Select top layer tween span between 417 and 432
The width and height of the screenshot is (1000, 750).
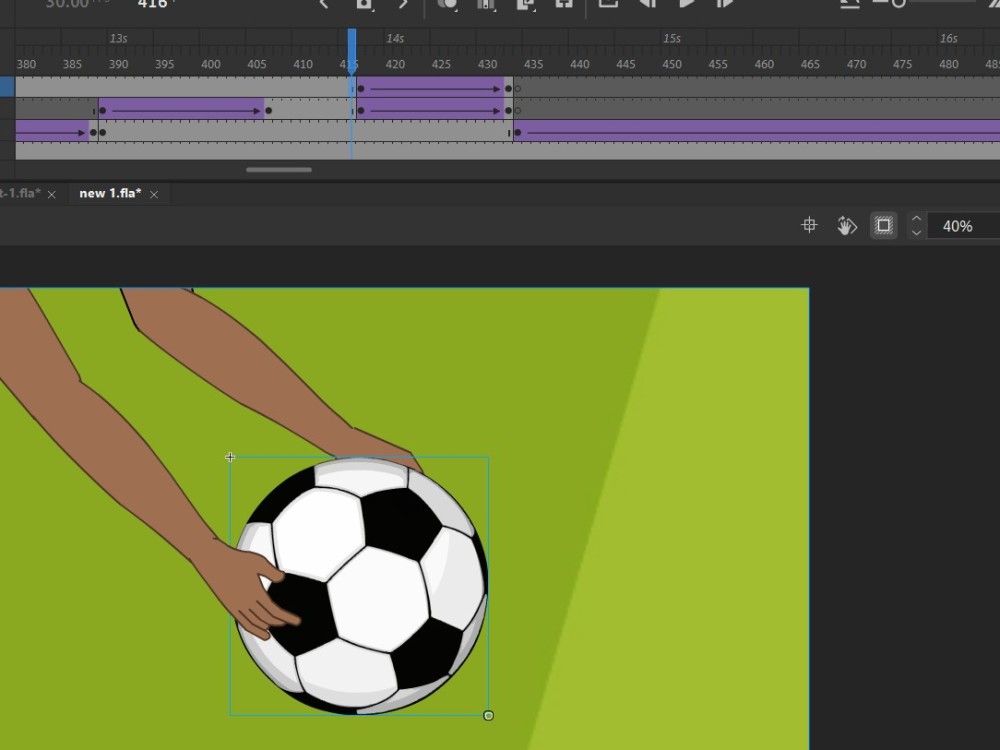click(430, 87)
